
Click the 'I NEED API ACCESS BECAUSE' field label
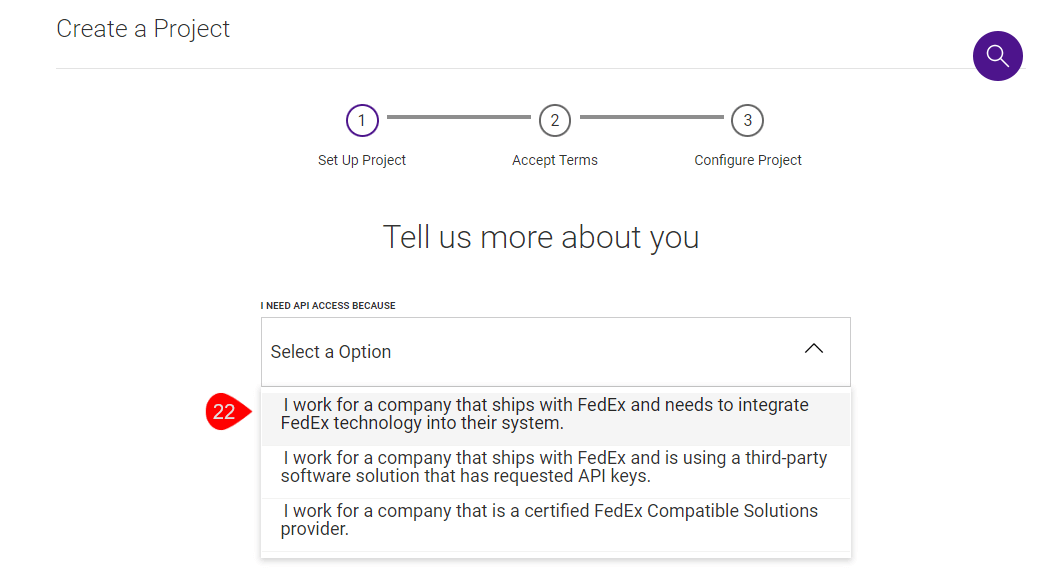pyautogui.click(x=328, y=306)
